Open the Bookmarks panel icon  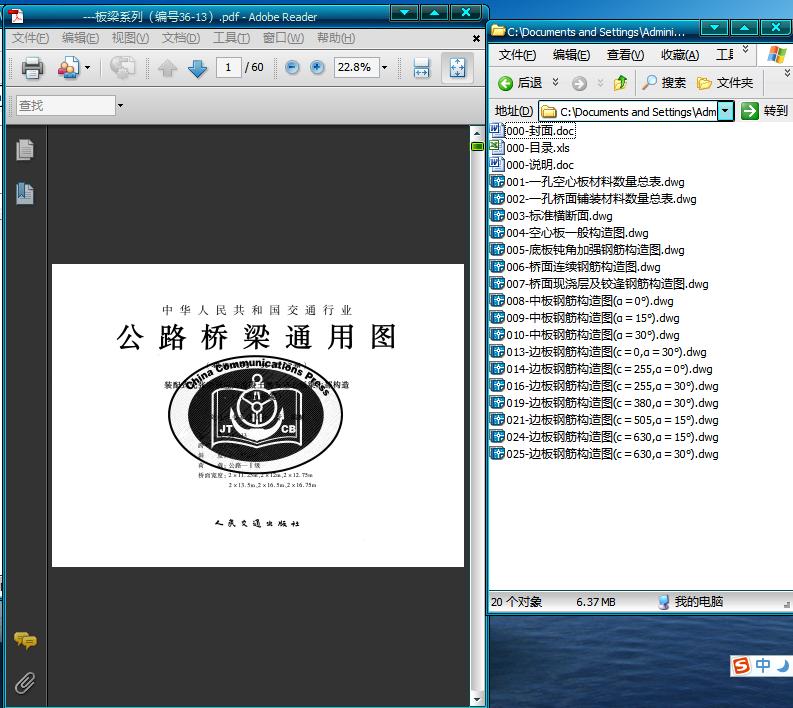25,194
